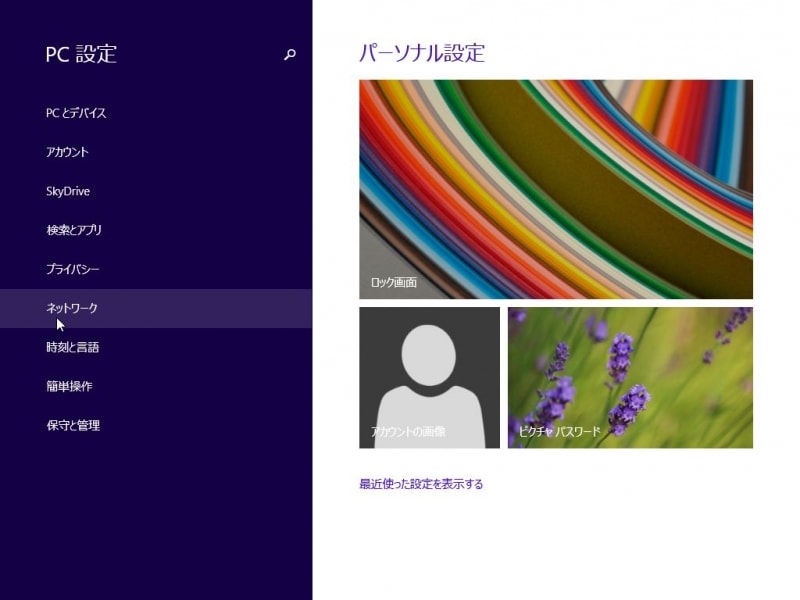Click the パーソナル設定 heading
The image size is (800, 600).
(421, 52)
